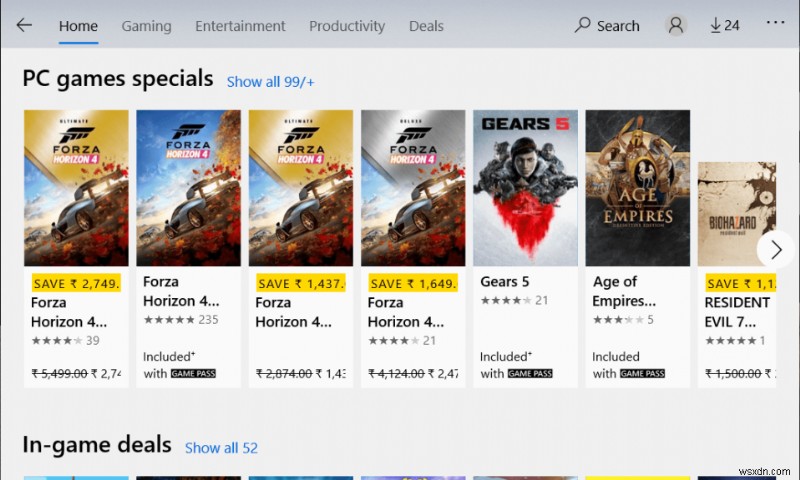The height and width of the screenshot is (480, 800).
Task: Select the Productivity tab
Action: click(347, 26)
